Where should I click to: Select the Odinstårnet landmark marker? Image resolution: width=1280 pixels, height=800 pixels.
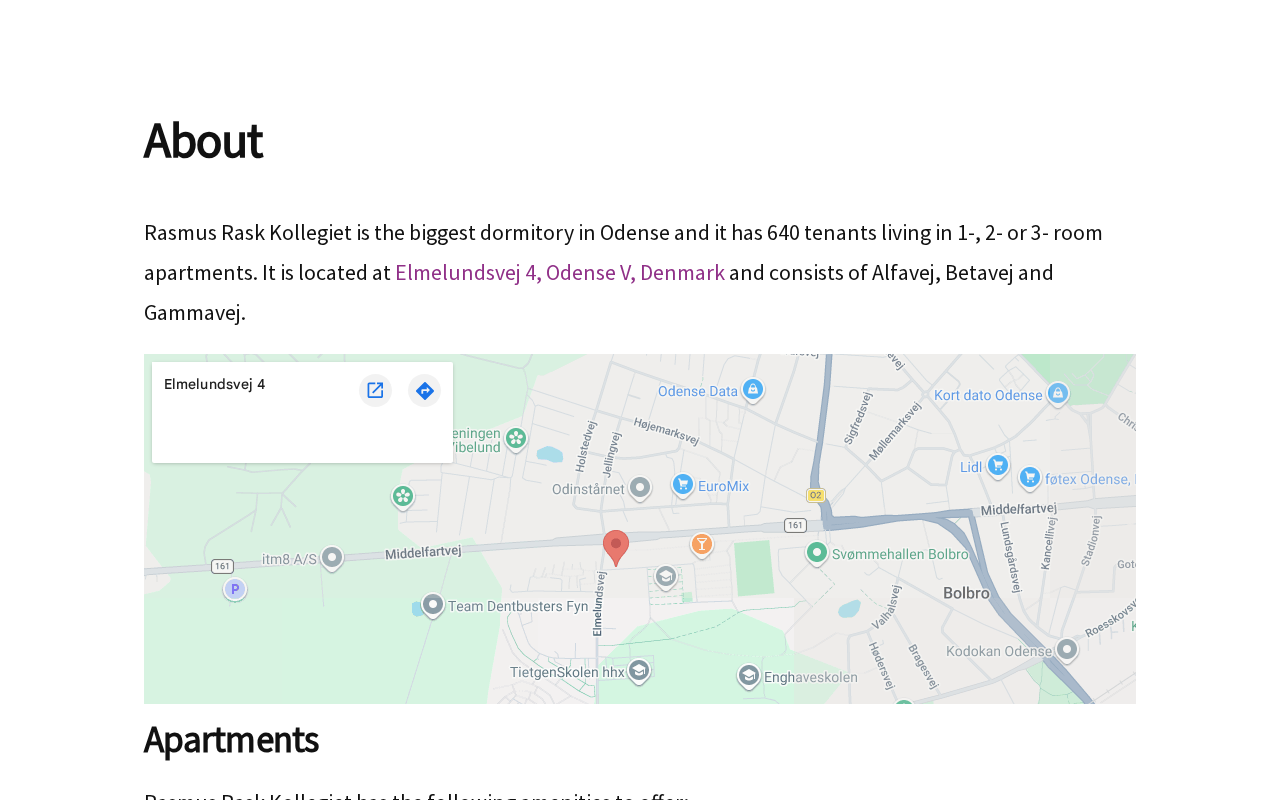640,488
